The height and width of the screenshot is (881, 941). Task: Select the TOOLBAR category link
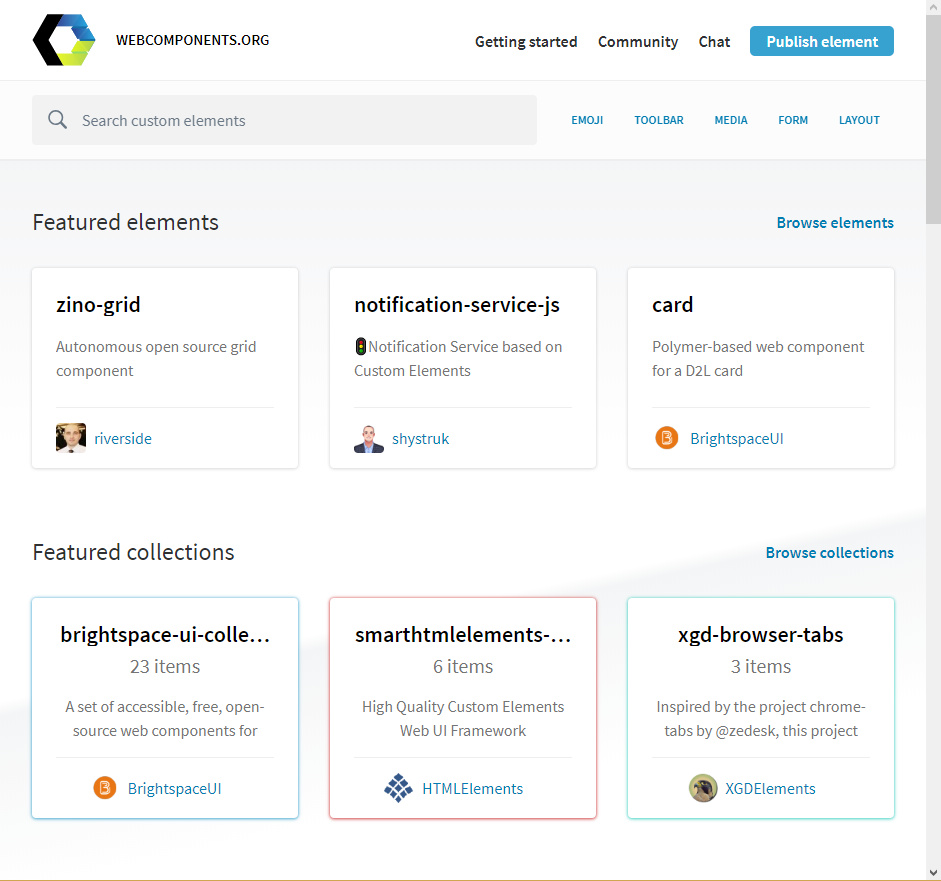pos(659,120)
